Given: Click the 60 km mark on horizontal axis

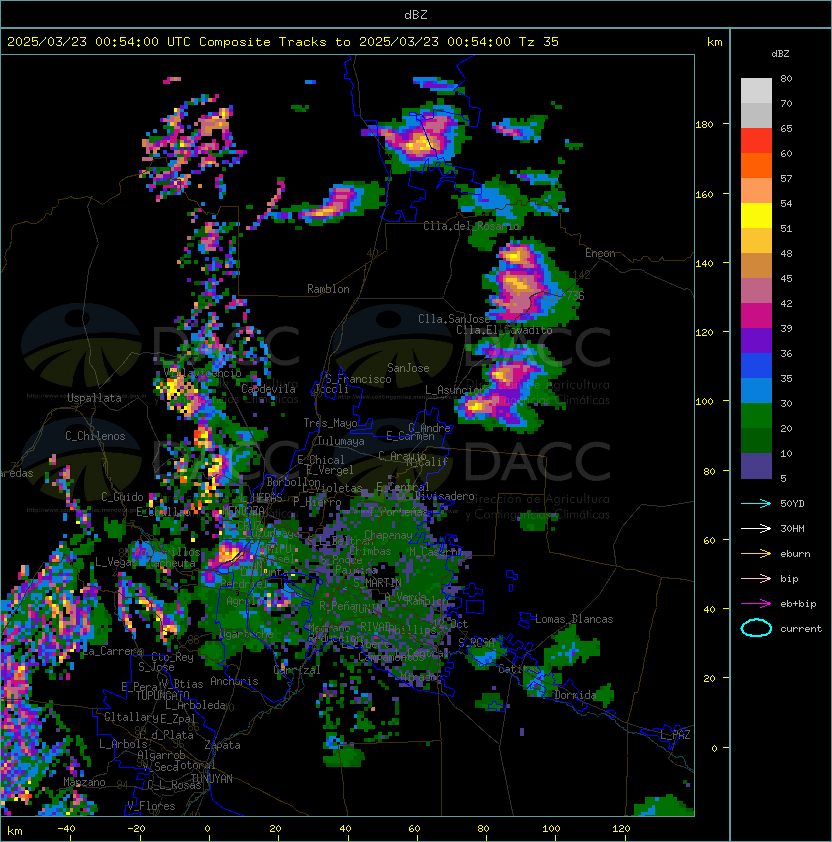Looking at the screenshot, I should pyautogui.click(x=414, y=829).
